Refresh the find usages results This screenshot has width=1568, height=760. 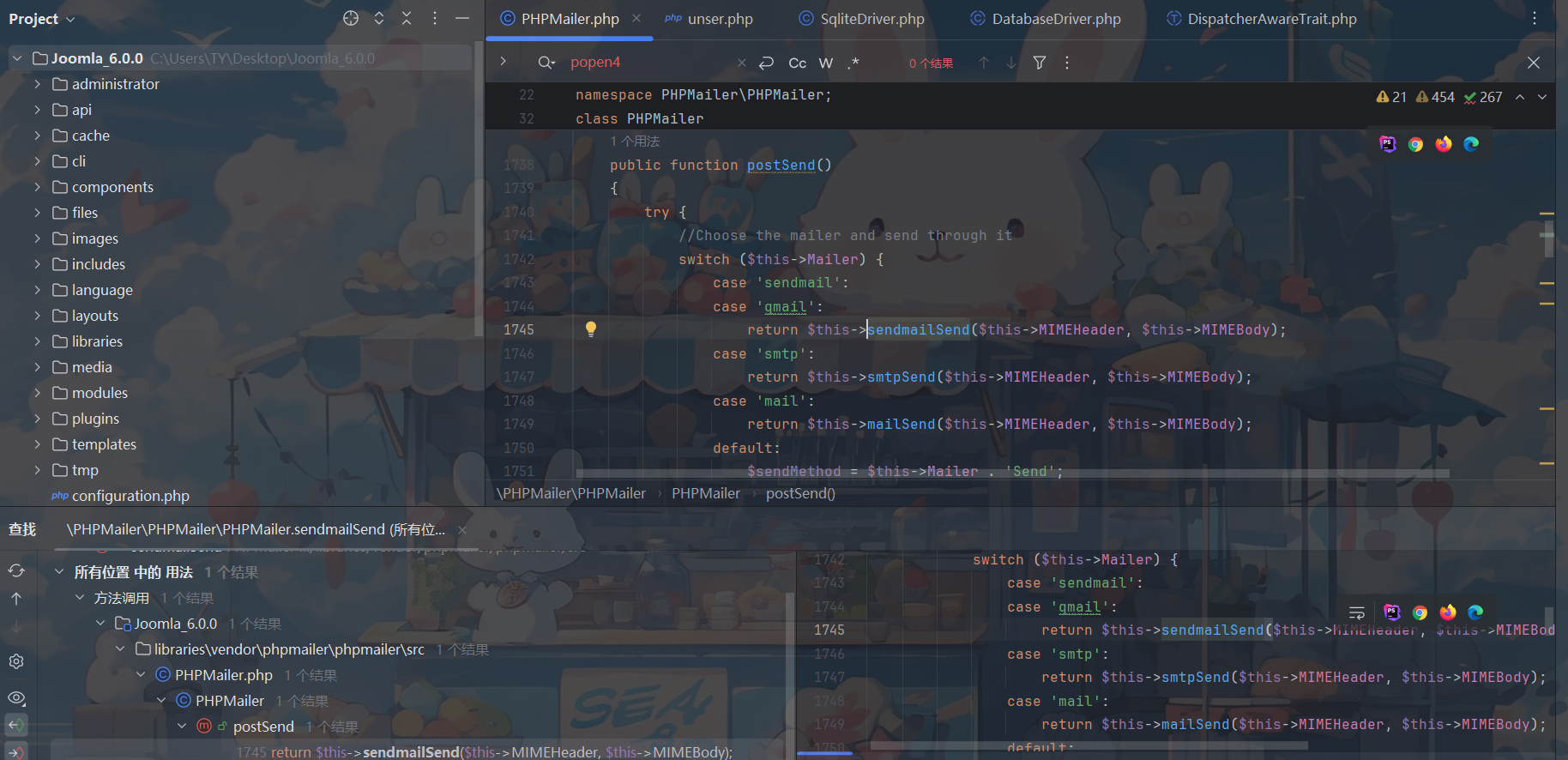pyautogui.click(x=16, y=571)
